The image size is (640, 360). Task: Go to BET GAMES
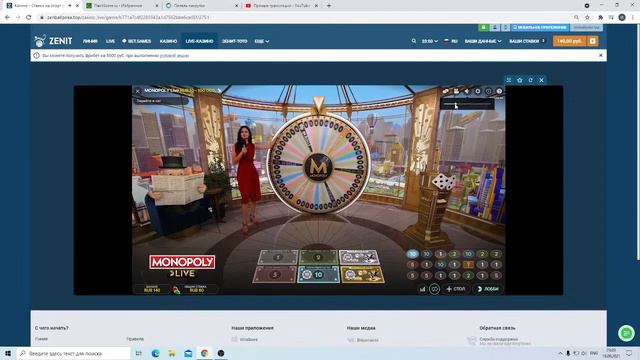coord(137,41)
